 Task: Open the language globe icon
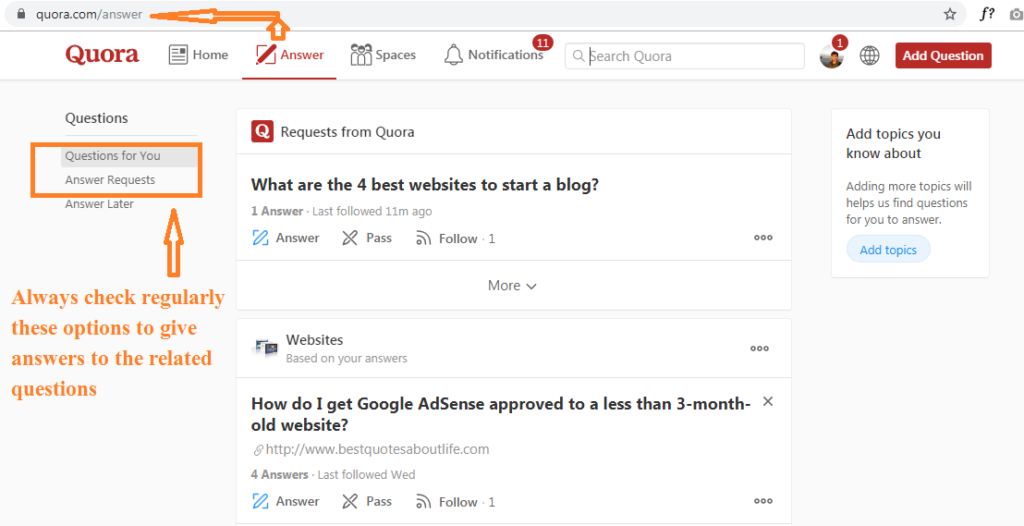(x=869, y=56)
